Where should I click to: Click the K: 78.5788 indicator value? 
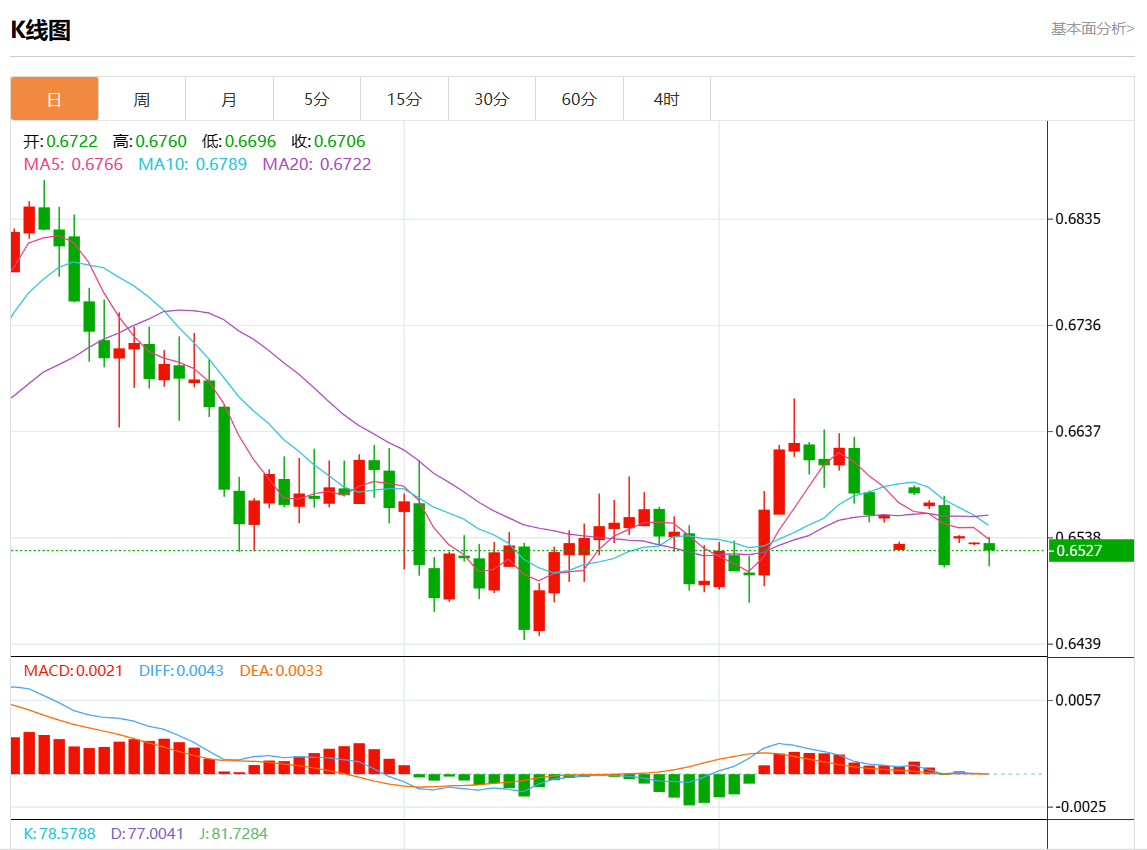point(60,833)
